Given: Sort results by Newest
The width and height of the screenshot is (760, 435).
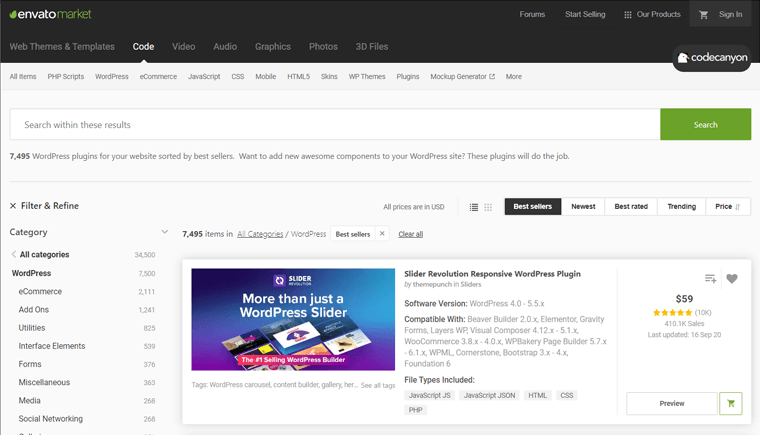Looking at the screenshot, I should tap(583, 207).
